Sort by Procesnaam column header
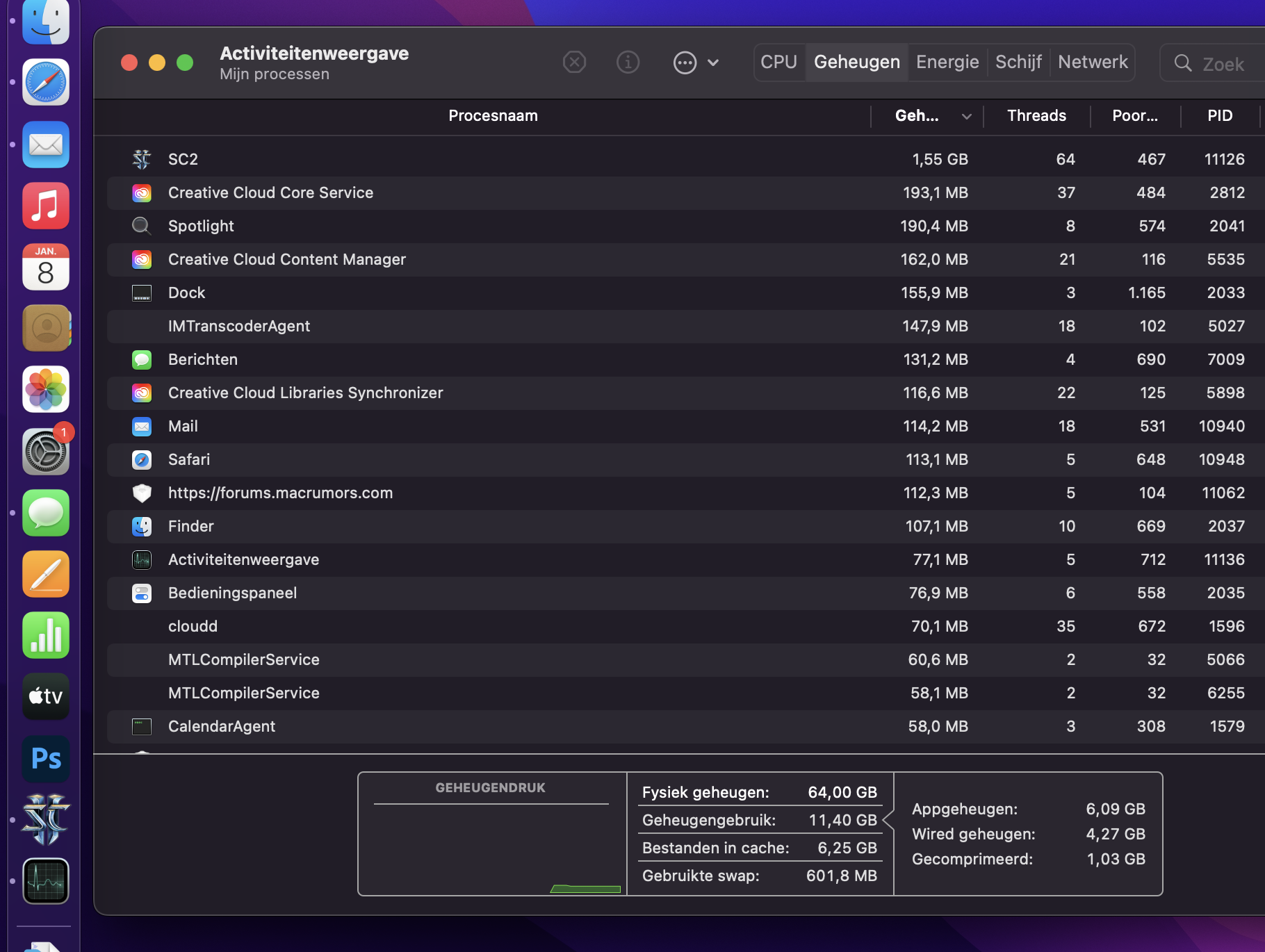The width and height of the screenshot is (1265, 952). (x=493, y=116)
